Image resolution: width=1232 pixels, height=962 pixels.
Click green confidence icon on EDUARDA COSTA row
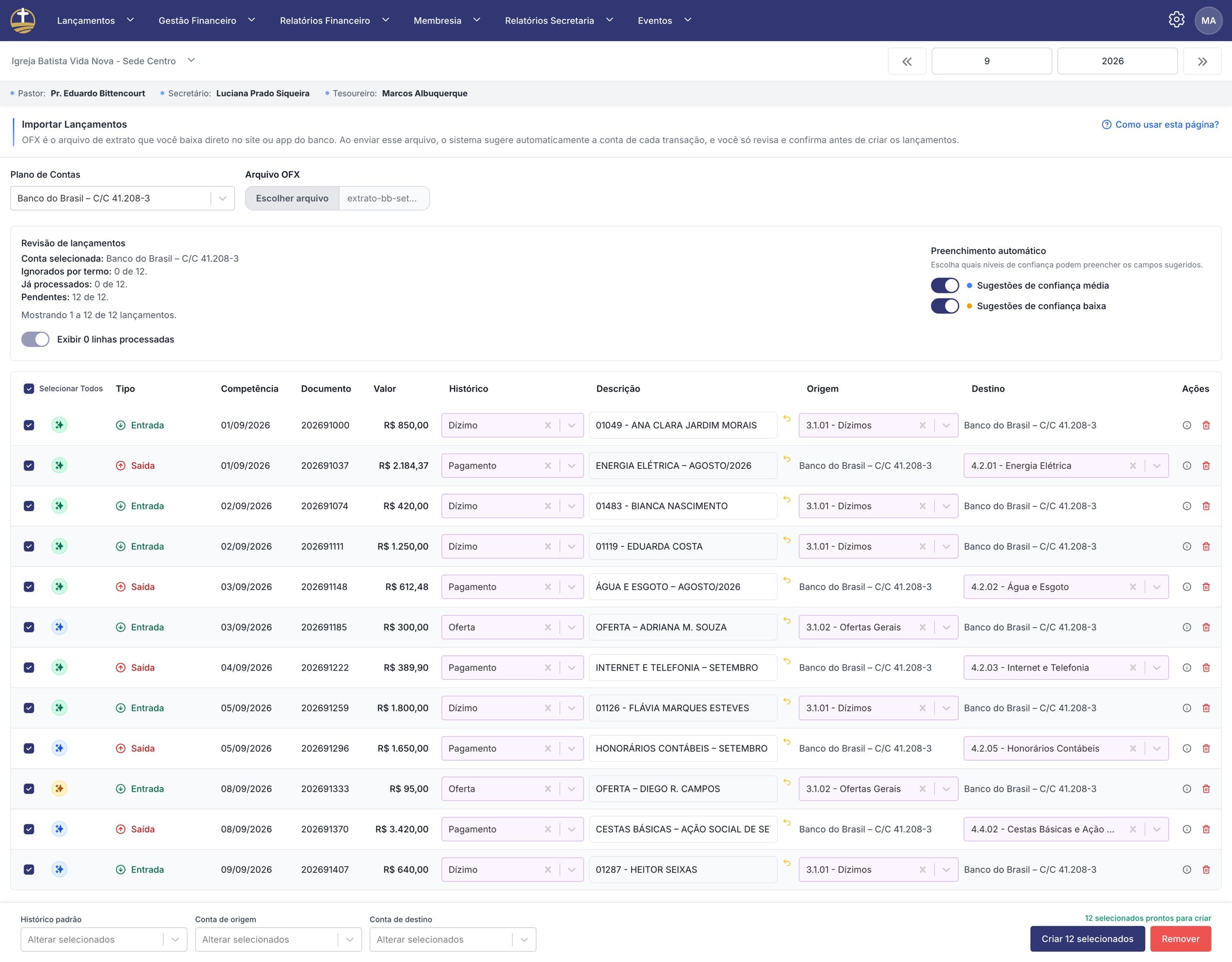click(x=59, y=546)
